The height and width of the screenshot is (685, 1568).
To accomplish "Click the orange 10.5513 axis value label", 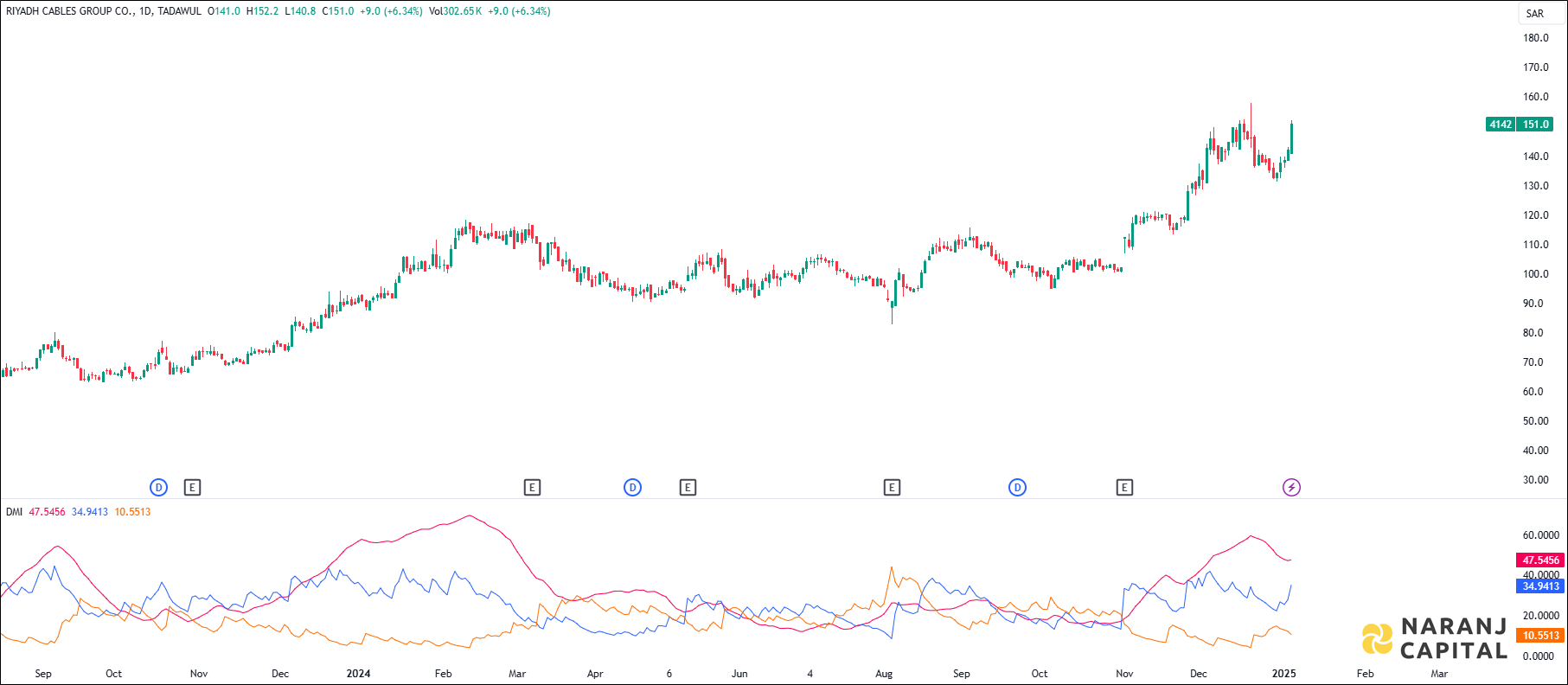I will [1540, 636].
